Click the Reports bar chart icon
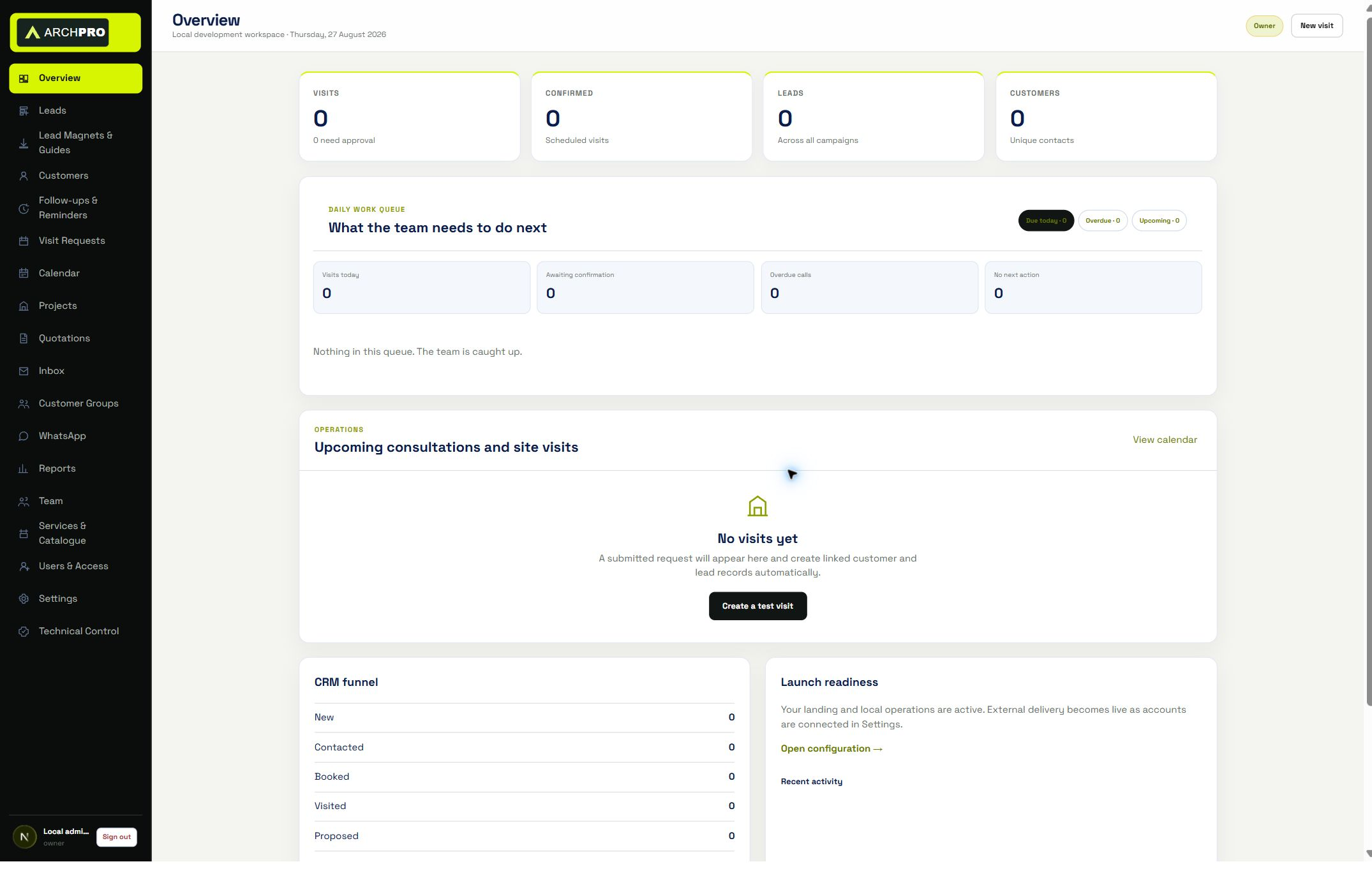Image resolution: width=1372 pixels, height=878 pixels. 24,469
